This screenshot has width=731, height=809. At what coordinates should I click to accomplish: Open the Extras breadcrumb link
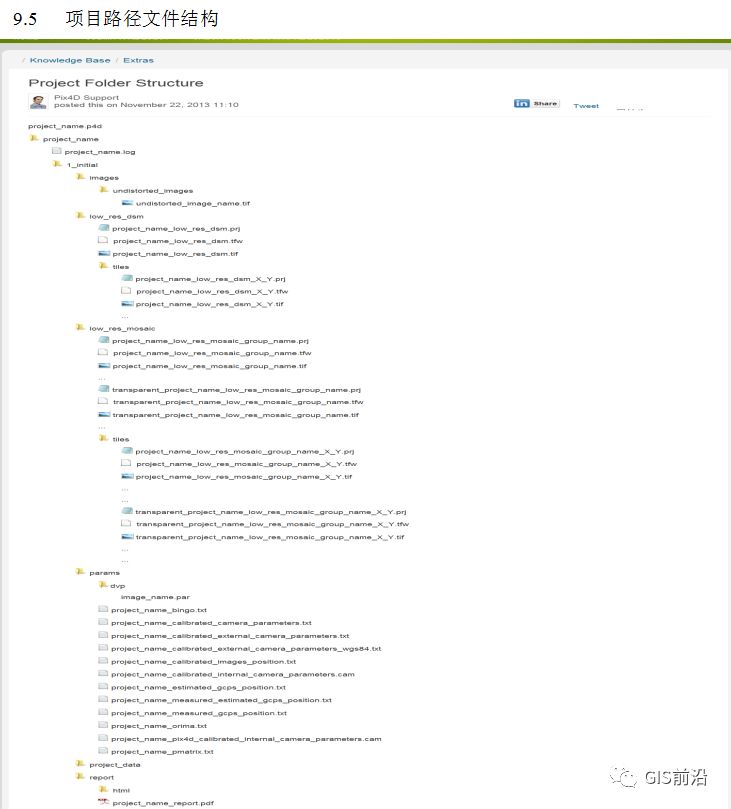[138, 60]
